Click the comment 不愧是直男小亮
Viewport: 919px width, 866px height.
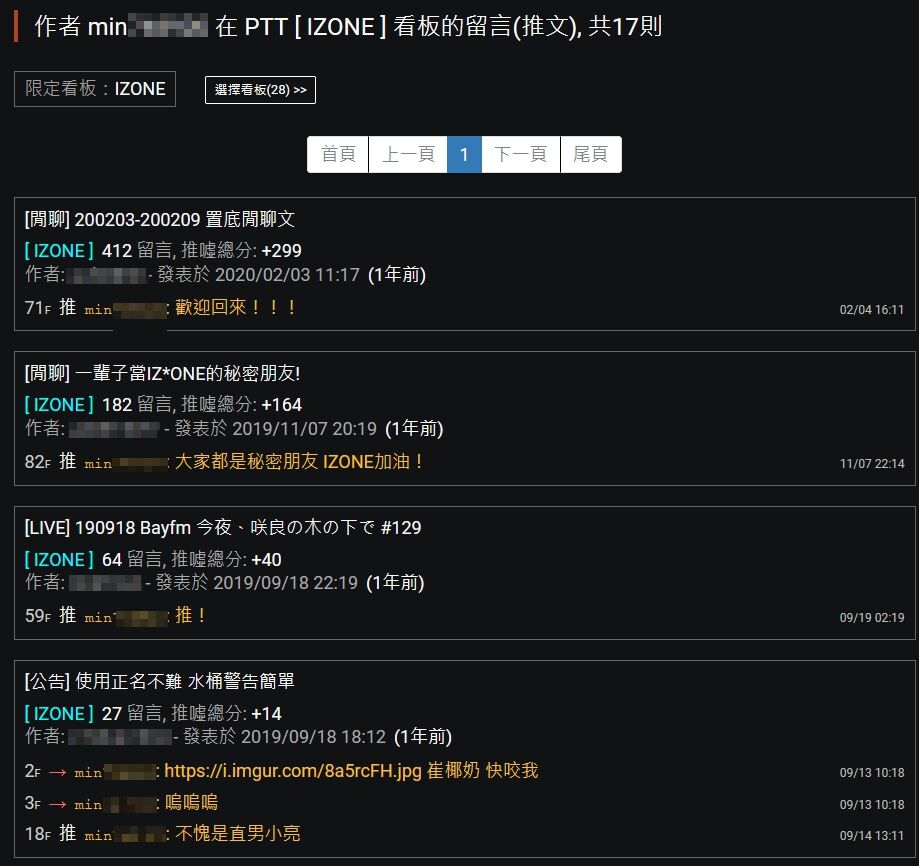coord(238,833)
